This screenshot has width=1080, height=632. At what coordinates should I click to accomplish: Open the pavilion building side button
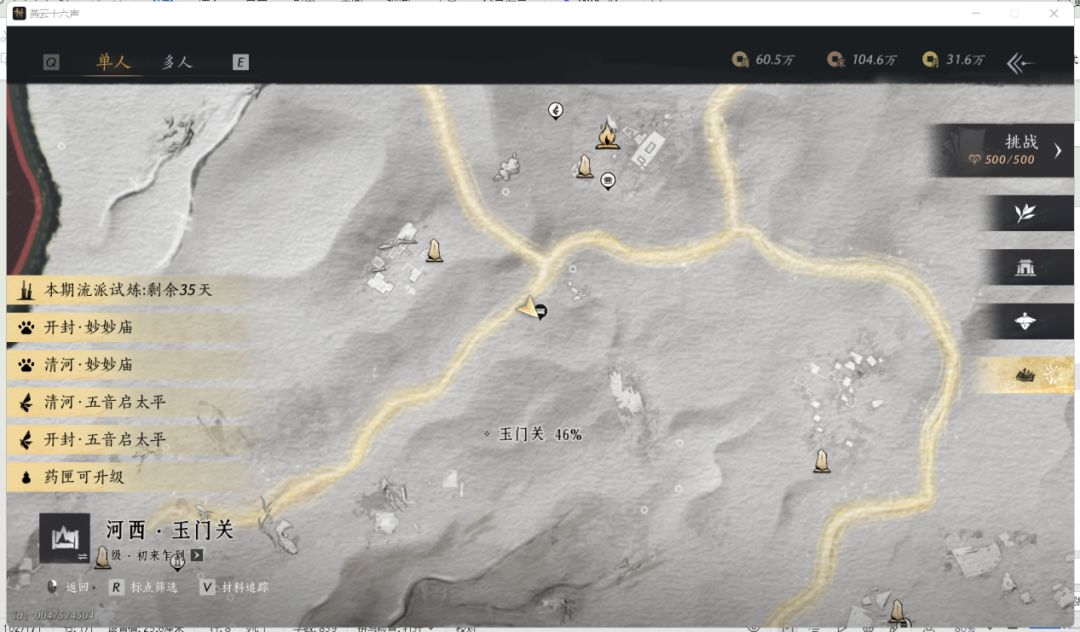pos(1025,267)
